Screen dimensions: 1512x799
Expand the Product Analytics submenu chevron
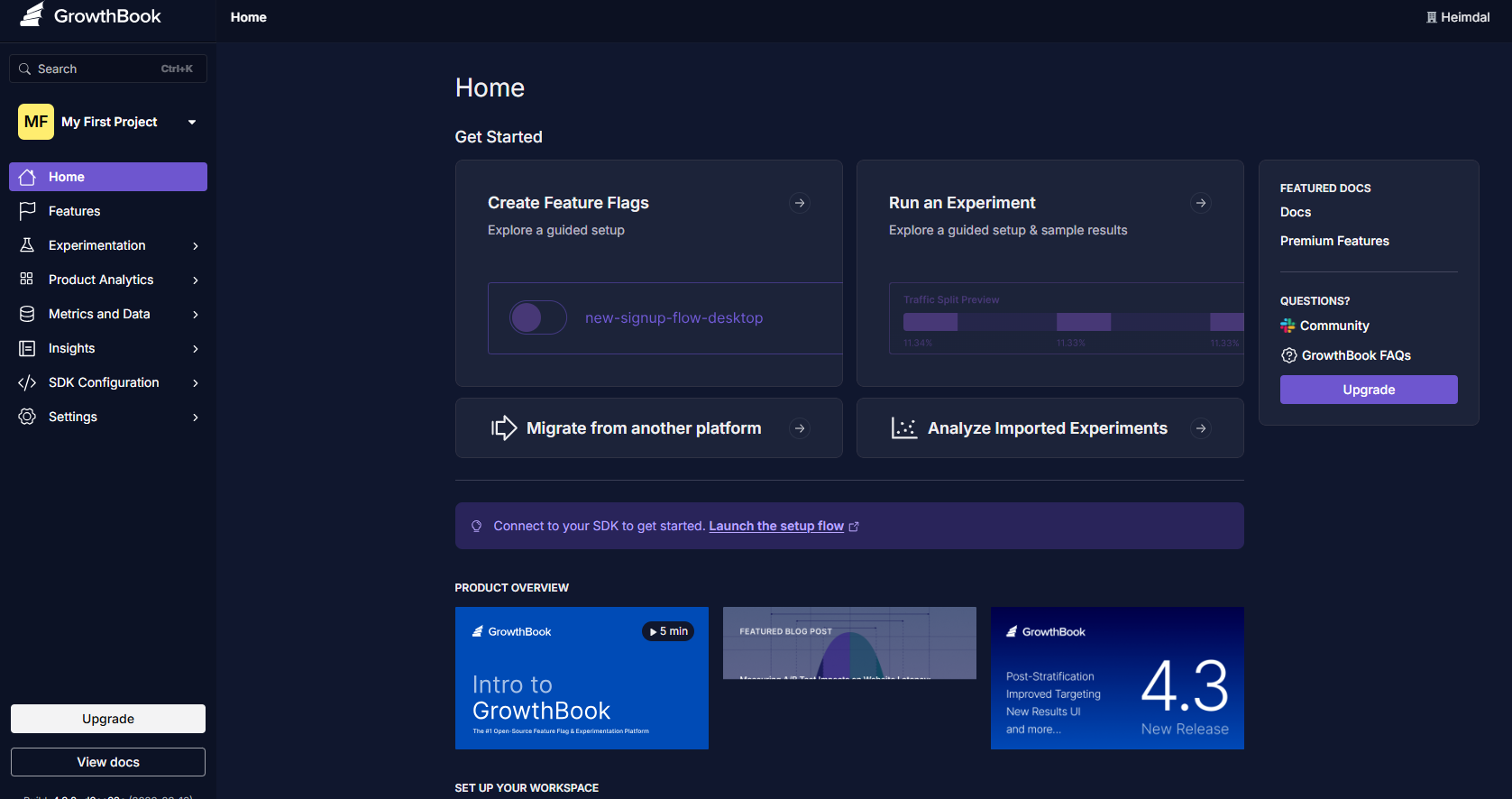(x=196, y=280)
